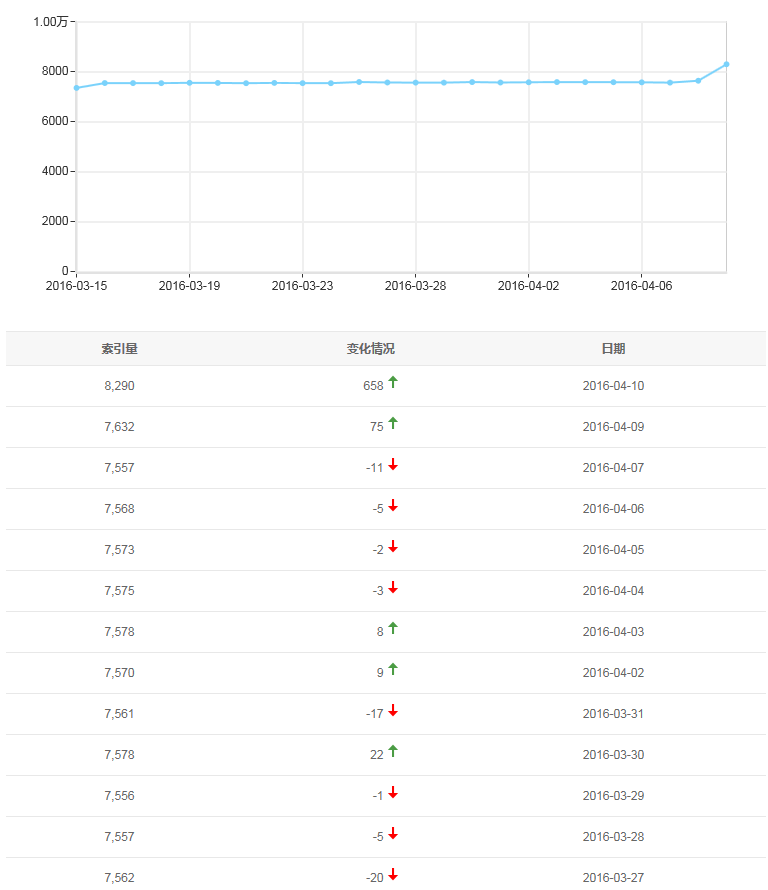Click the red down arrow beside -20

393,874
